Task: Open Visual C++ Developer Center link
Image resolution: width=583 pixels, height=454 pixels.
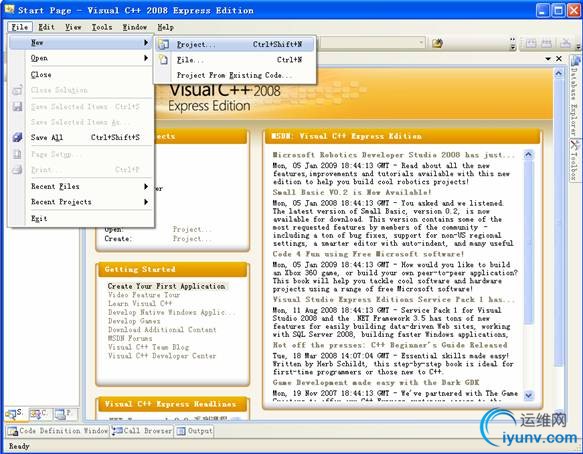Action: click(x=162, y=355)
